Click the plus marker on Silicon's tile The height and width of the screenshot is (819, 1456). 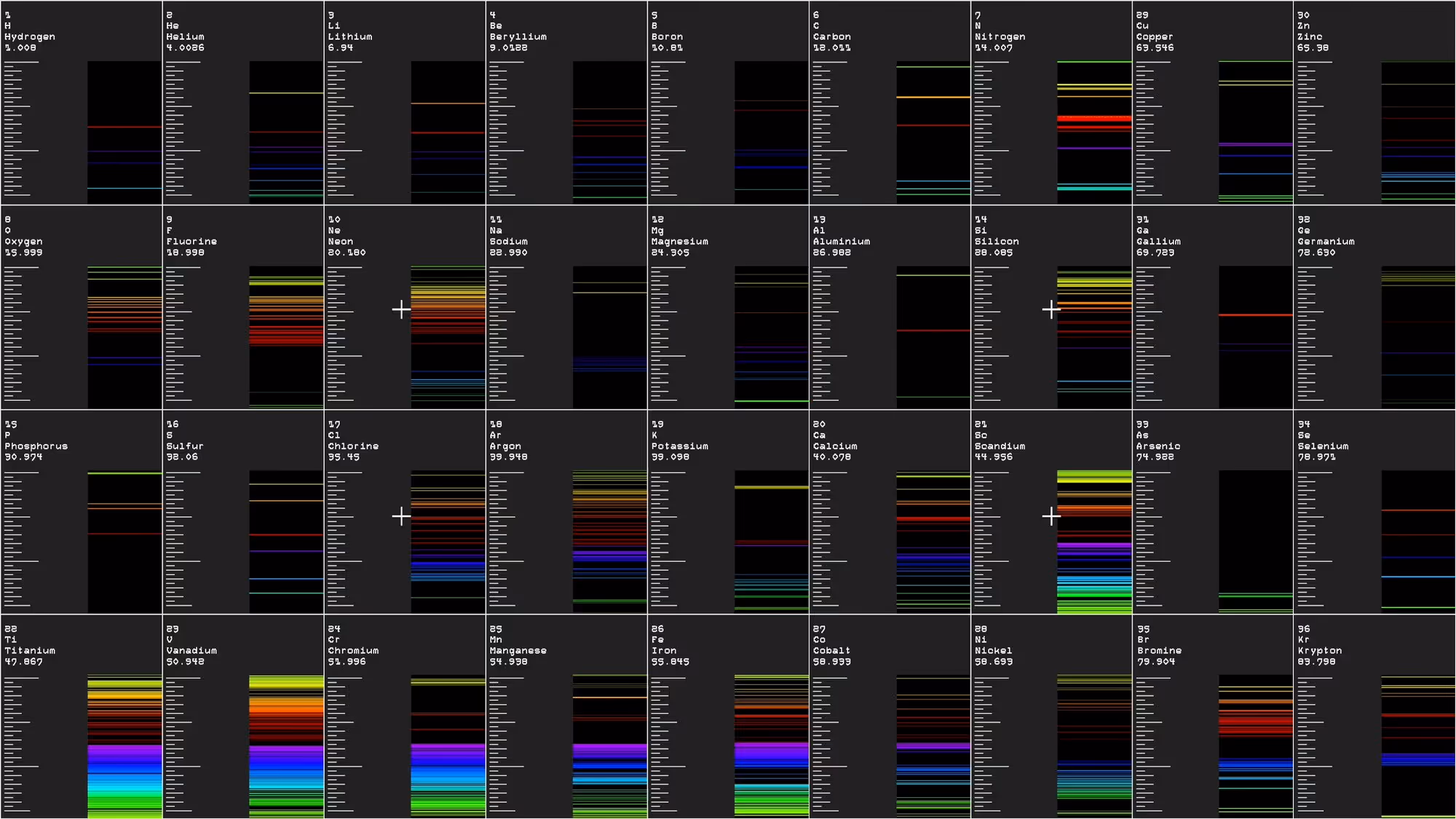1051,309
